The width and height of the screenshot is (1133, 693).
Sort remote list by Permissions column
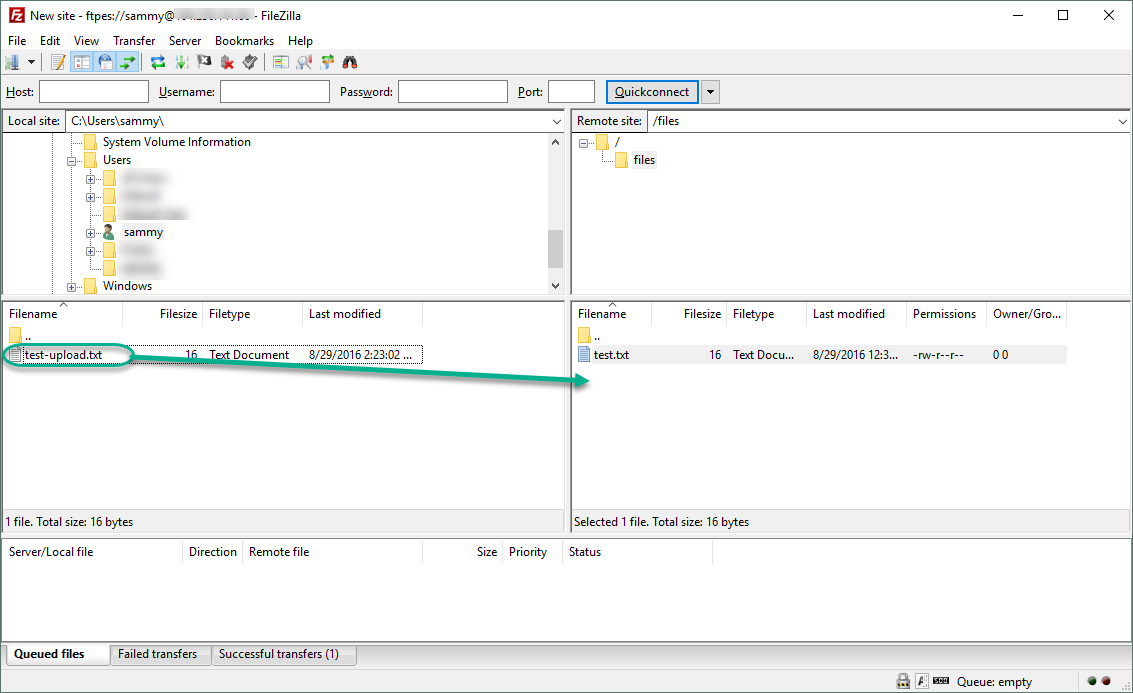click(946, 314)
